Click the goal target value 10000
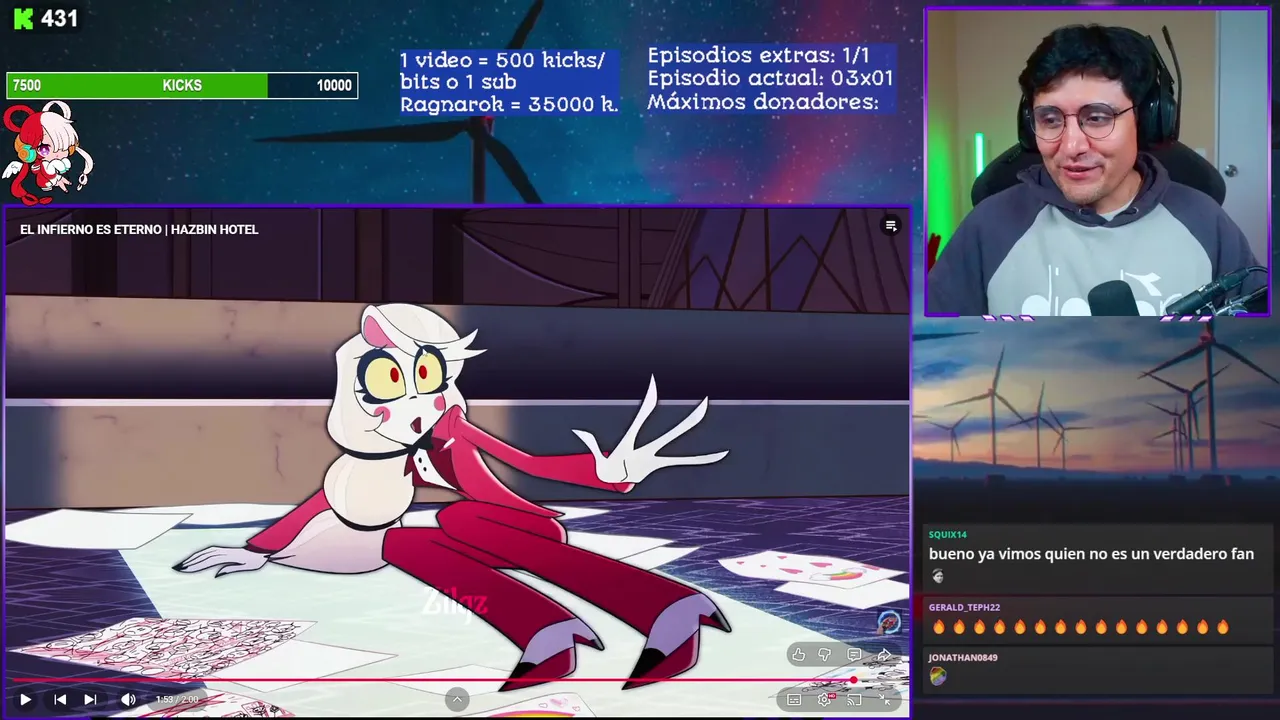 tap(334, 86)
